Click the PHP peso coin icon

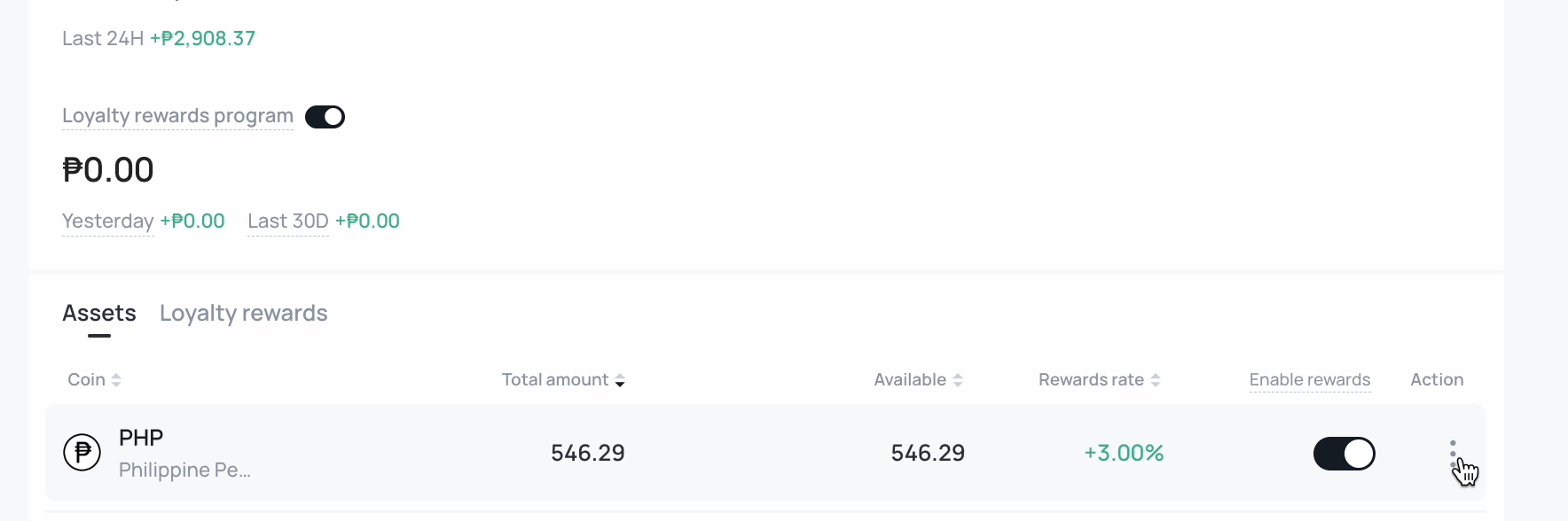tap(82, 453)
